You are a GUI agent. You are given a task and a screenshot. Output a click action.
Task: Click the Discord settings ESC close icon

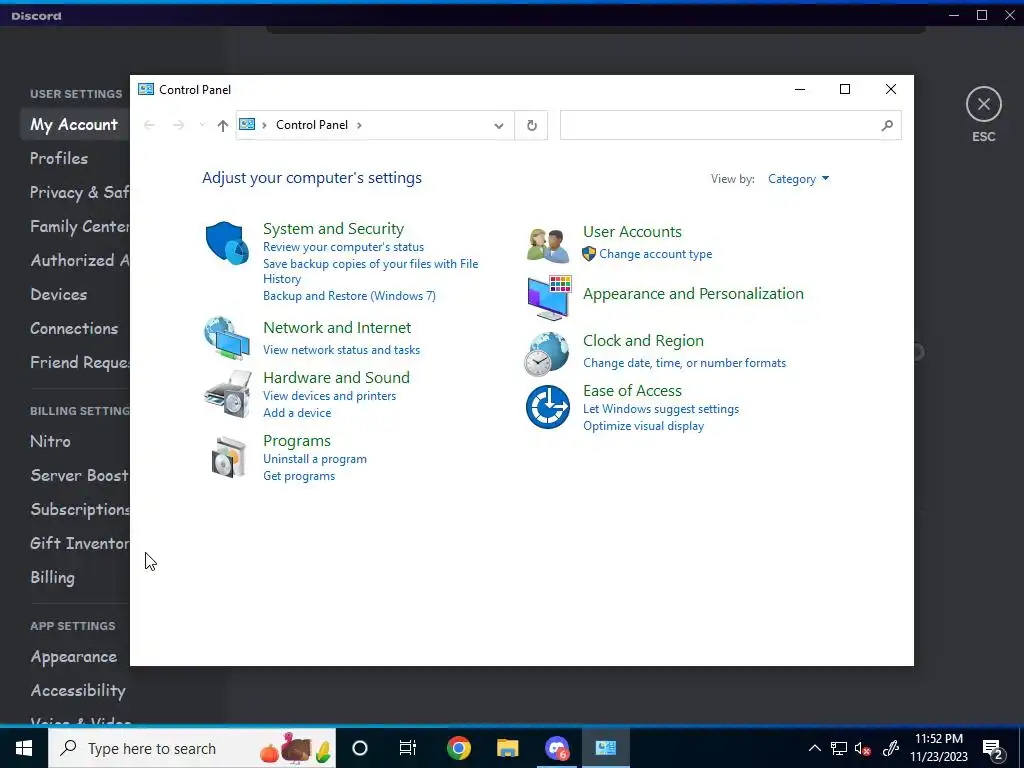pos(984,104)
